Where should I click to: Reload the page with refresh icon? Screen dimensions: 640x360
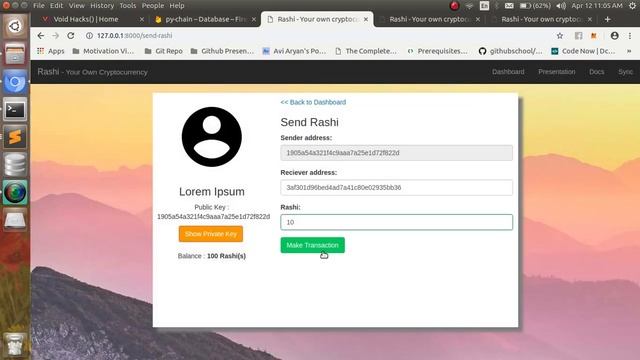coord(71,36)
